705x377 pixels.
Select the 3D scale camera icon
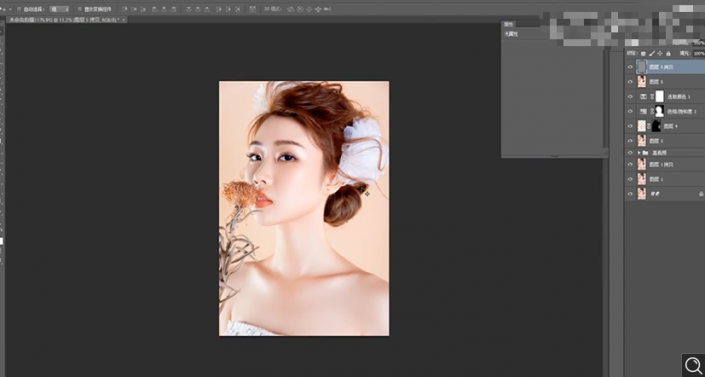click(327, 9)
